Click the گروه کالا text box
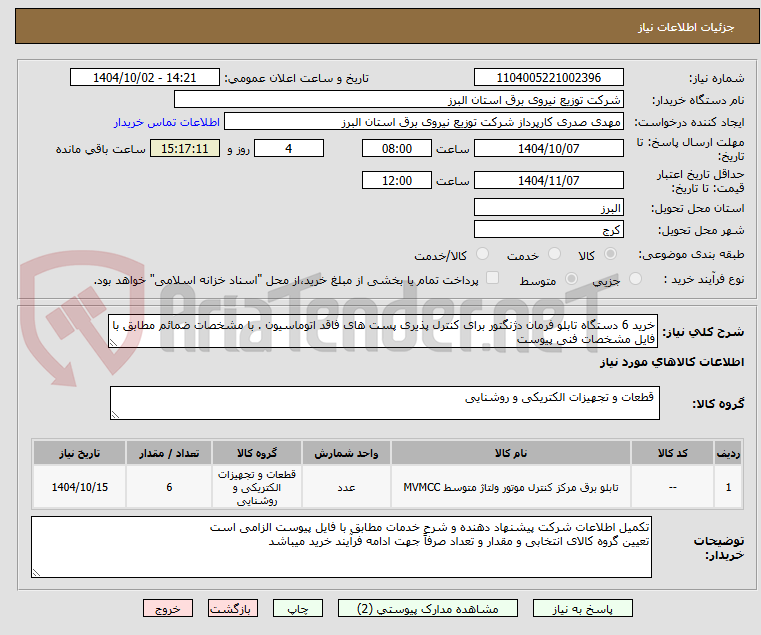761x635 pixels. point(385,403)
